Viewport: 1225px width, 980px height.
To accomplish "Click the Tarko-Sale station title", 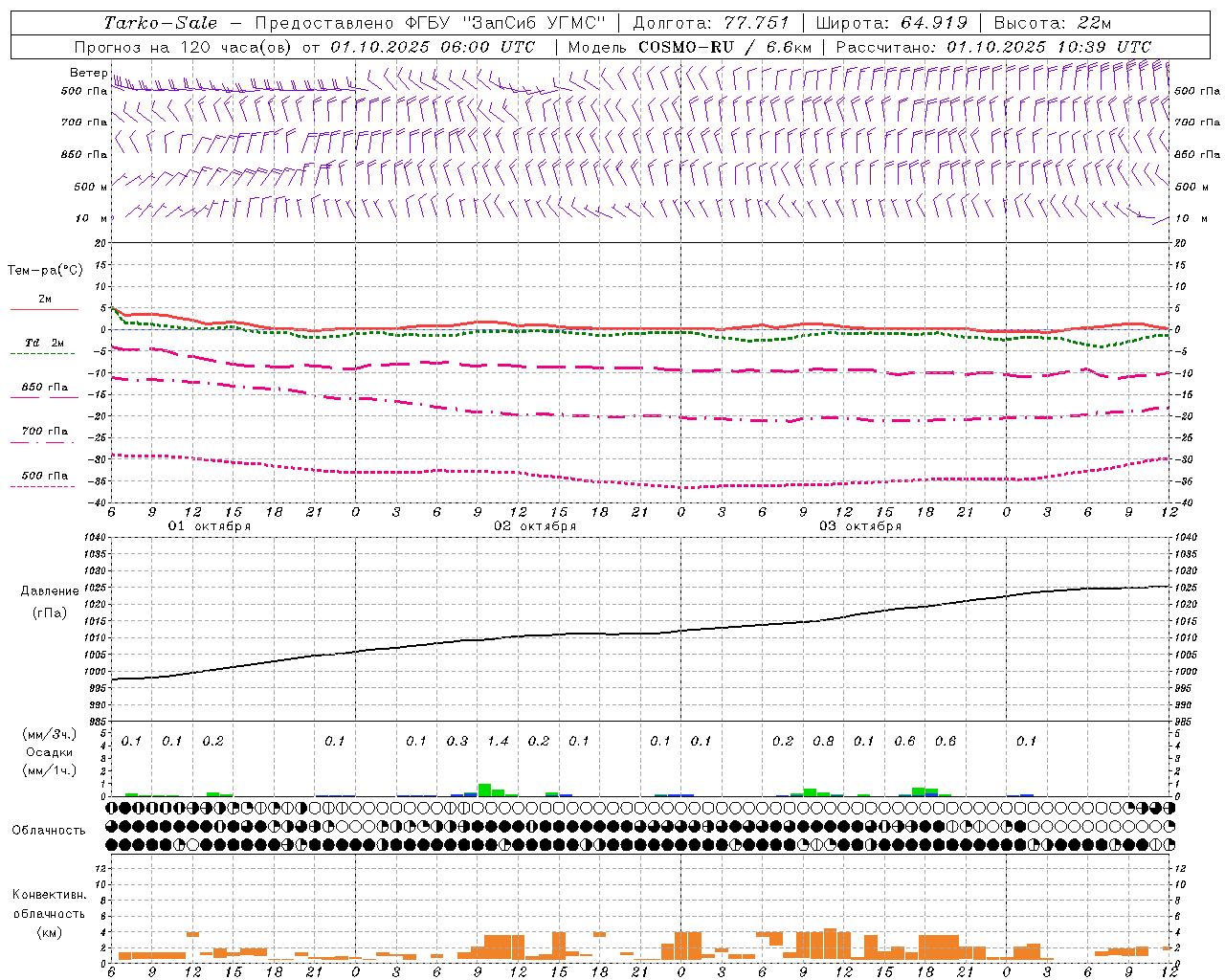I will tap(160, 23).
